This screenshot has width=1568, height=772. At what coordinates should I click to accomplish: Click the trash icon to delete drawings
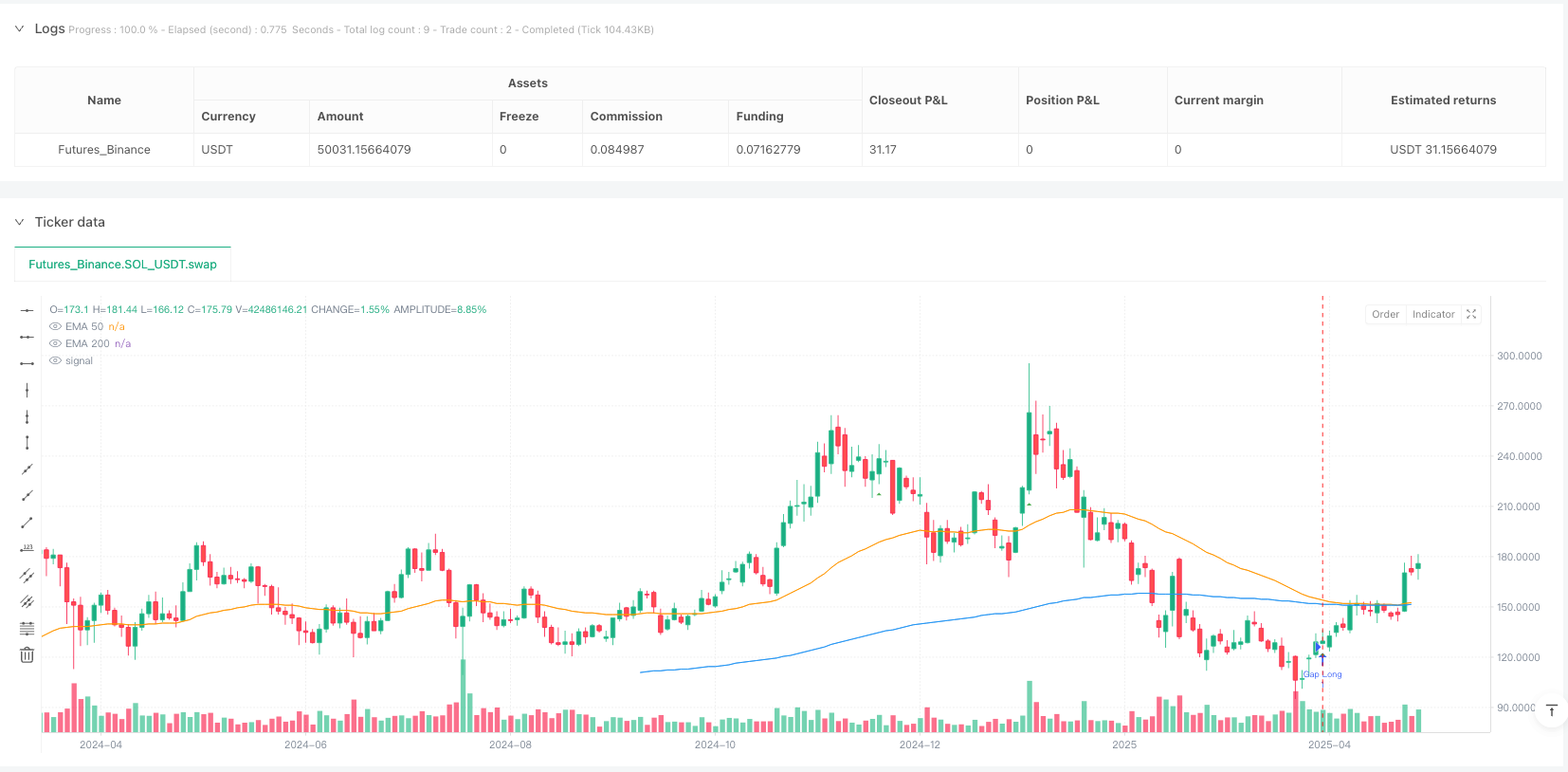tap(27, 655)
